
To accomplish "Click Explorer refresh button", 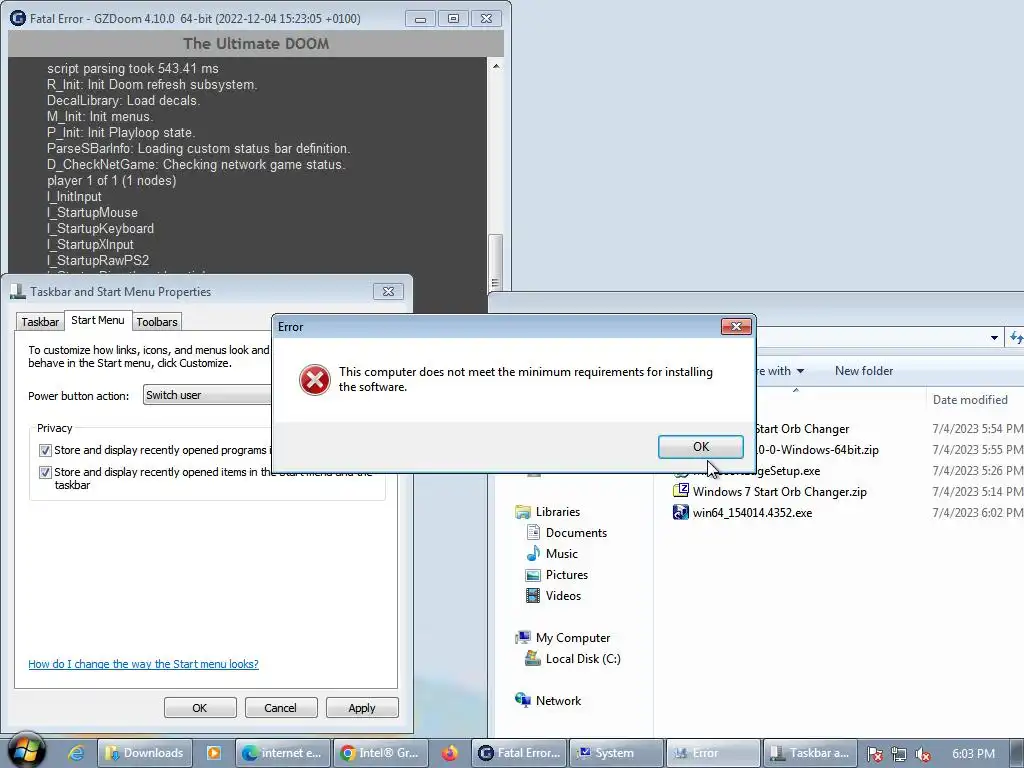I will pyautogui.click(x=1016, y=338).
